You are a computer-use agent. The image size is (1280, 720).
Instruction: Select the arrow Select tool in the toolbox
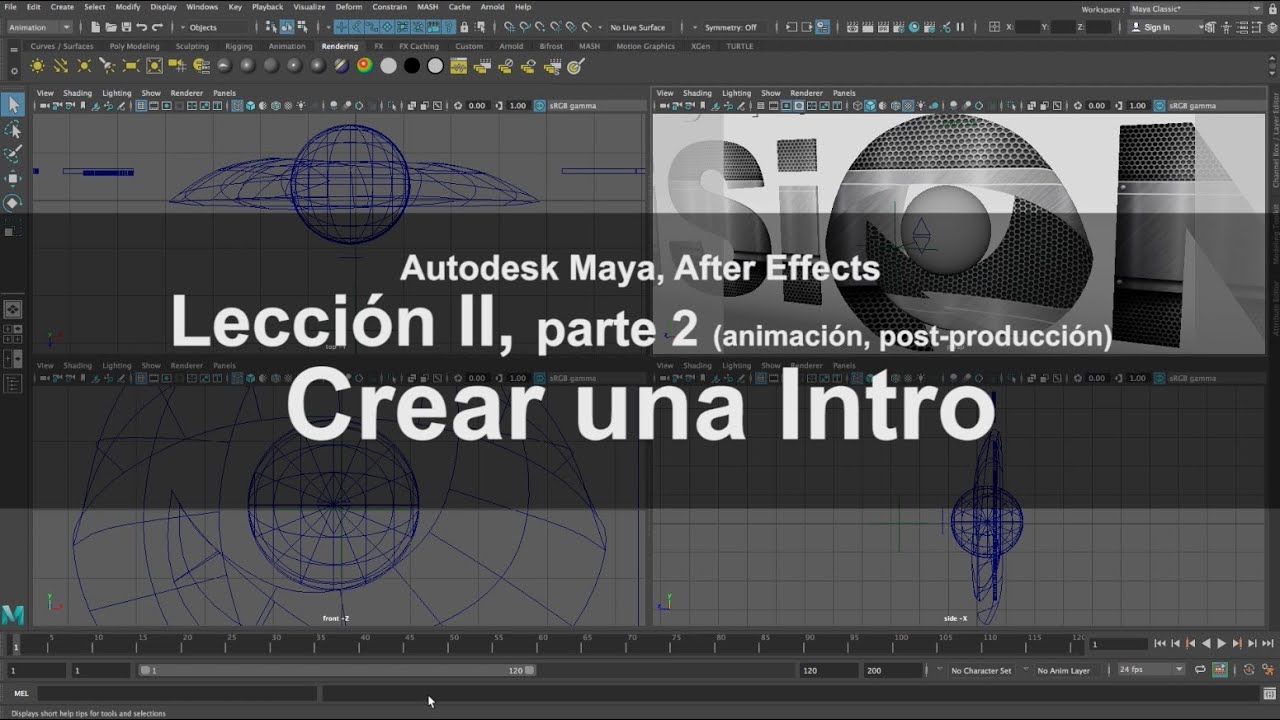(13, 104)
